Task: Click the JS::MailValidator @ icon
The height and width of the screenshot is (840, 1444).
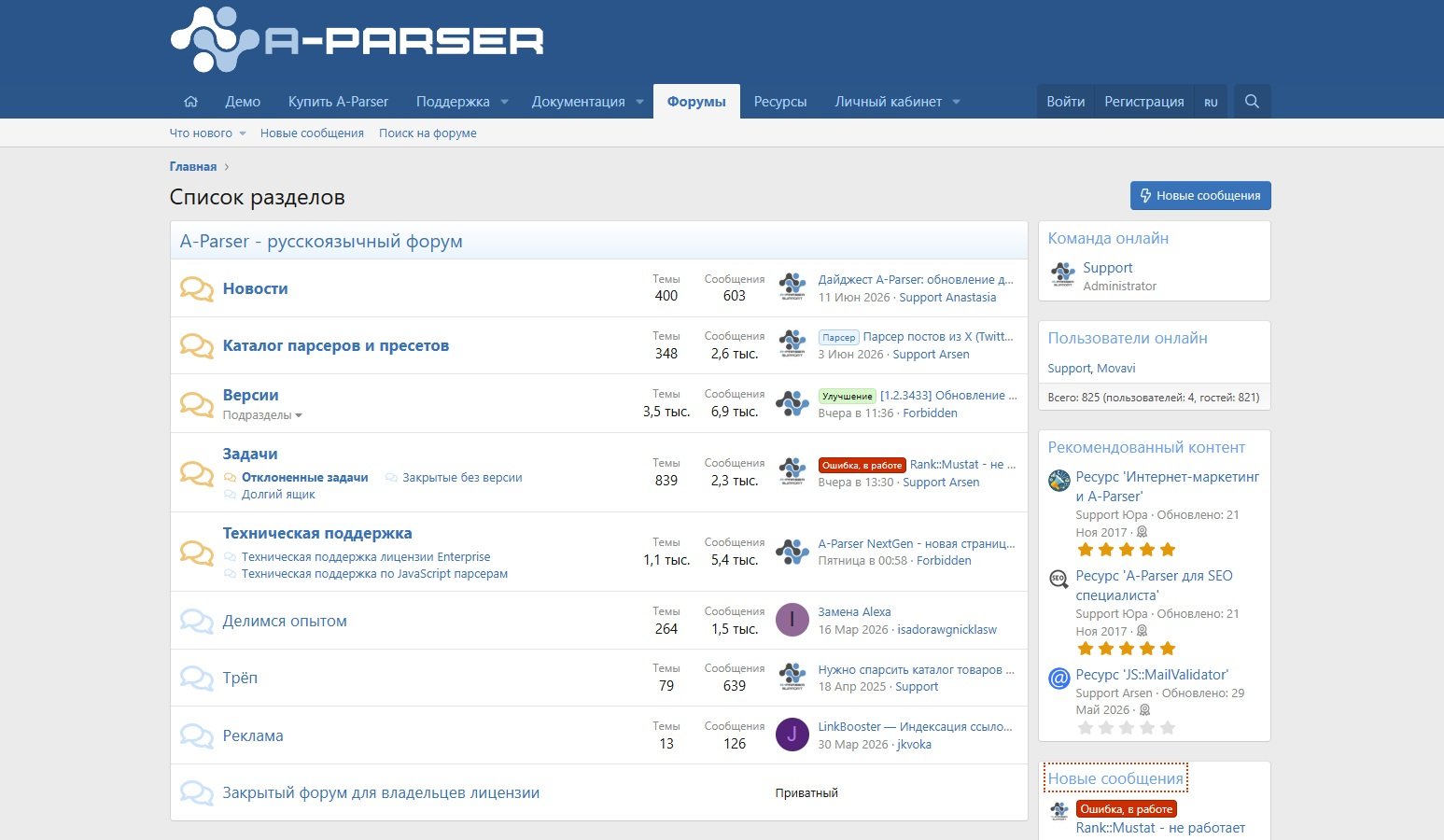Action: click(x=1058, y=679)
